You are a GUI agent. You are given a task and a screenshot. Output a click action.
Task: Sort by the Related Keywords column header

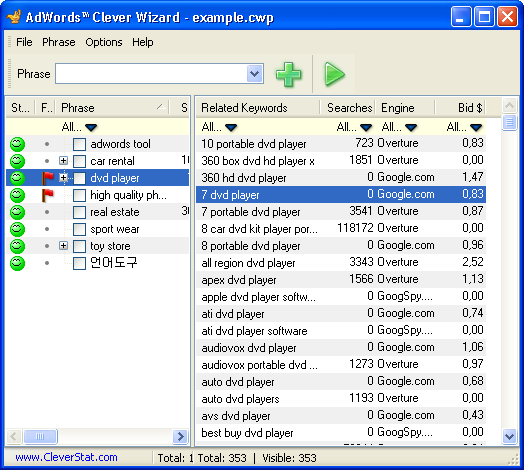(x=258, y=108)
